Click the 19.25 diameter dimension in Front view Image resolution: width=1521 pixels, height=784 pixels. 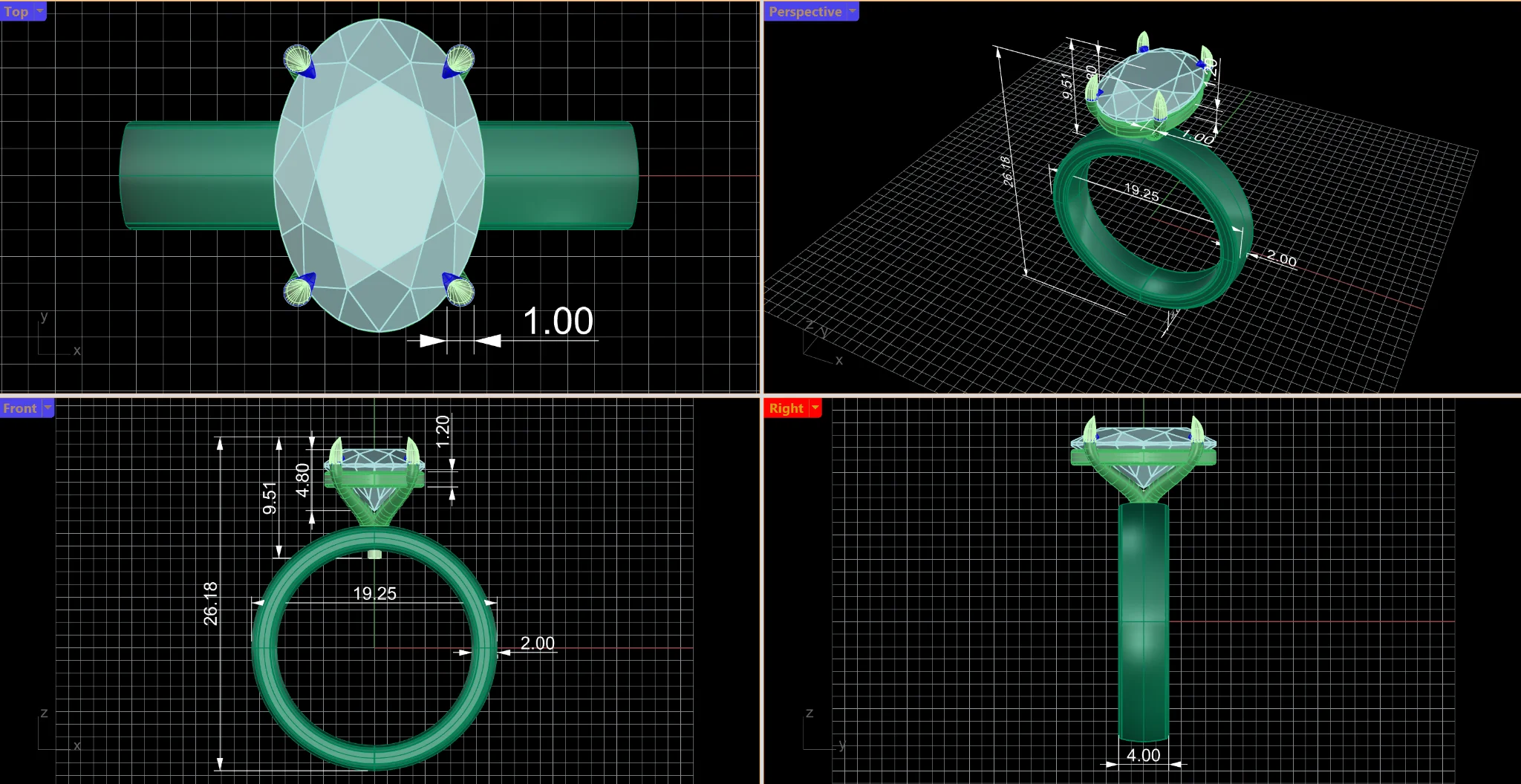374,593
